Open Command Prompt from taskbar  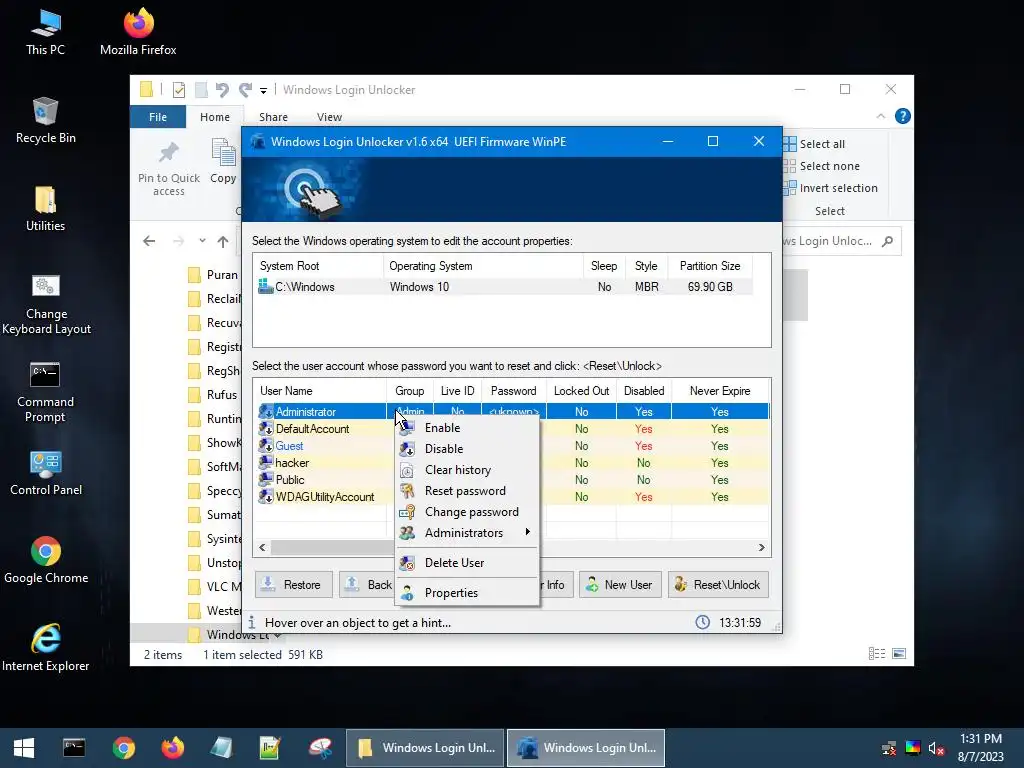tap(74, 748)
